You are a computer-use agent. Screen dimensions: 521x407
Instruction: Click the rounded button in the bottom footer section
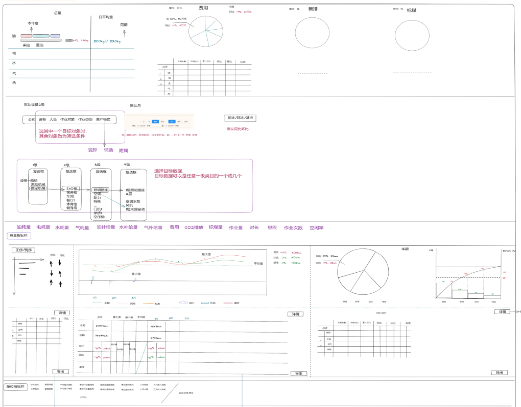click(x=15, y=387)
